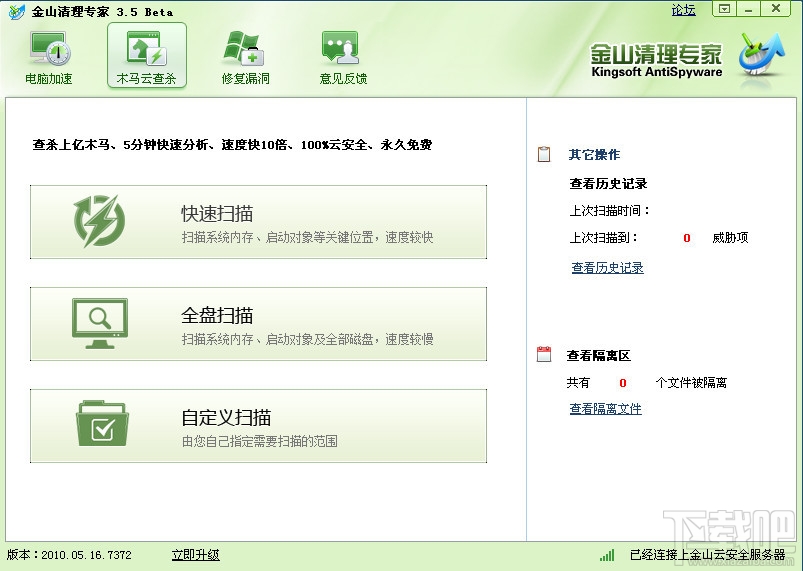Click the Kingsoft AntiSpyware broom logo
803x571 pixels.
(x=760, y=55)
